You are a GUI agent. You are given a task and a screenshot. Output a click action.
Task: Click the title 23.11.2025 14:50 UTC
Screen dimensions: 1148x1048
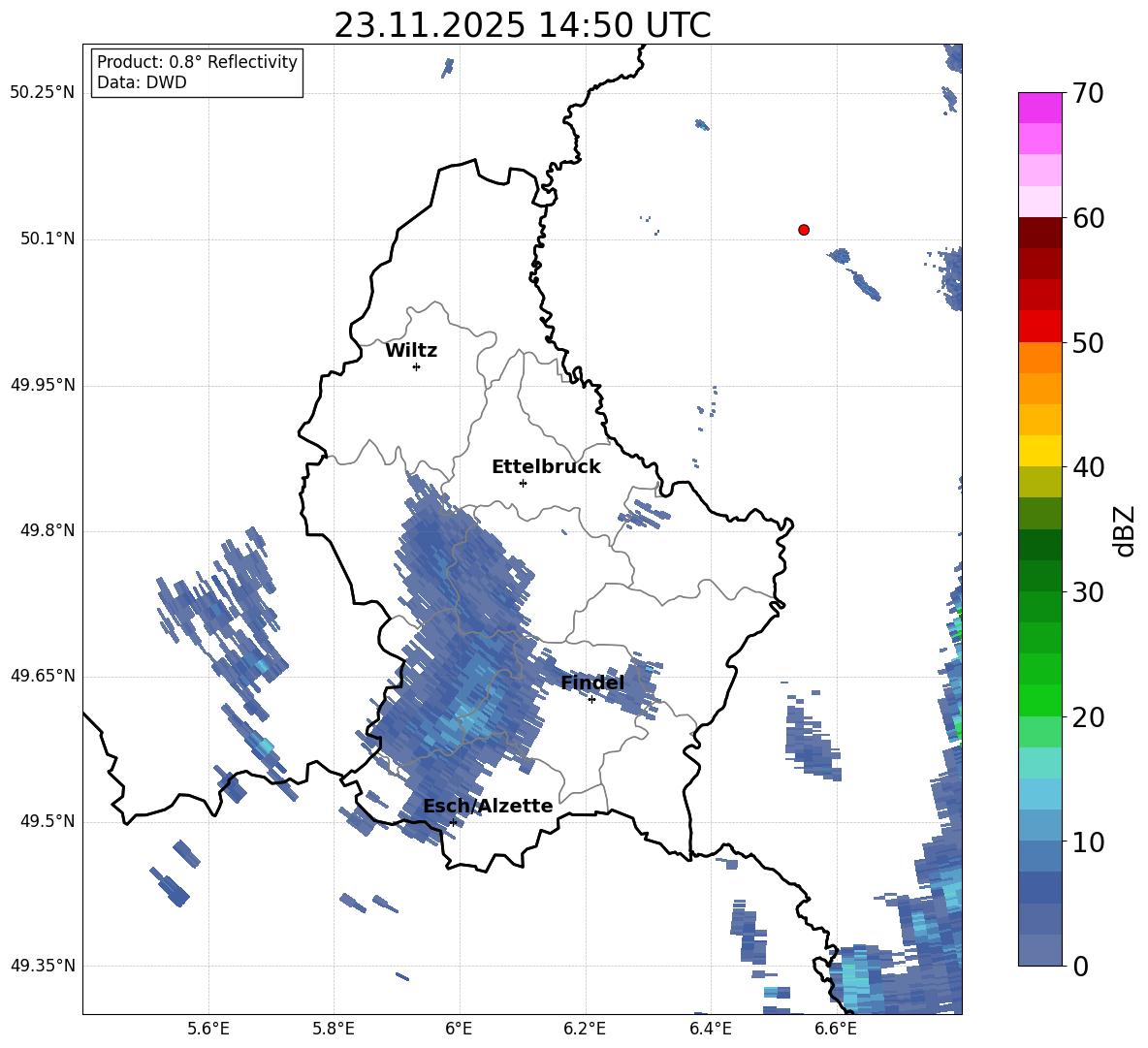tap(522, 26)
